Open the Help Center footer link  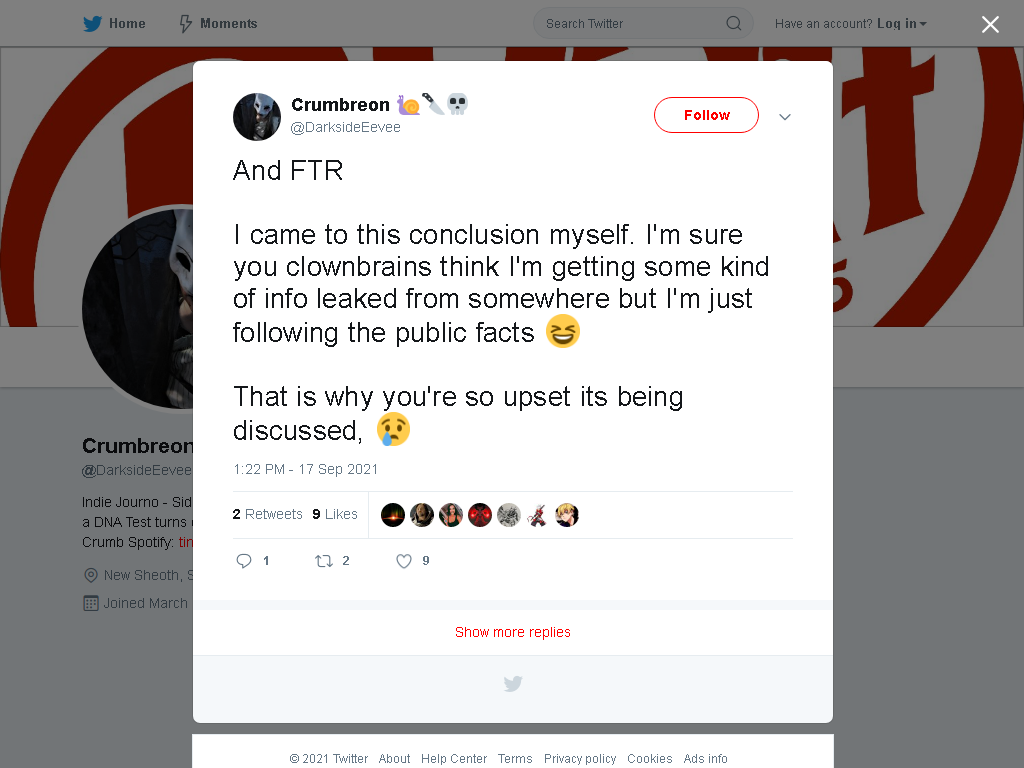coord(454,758)
